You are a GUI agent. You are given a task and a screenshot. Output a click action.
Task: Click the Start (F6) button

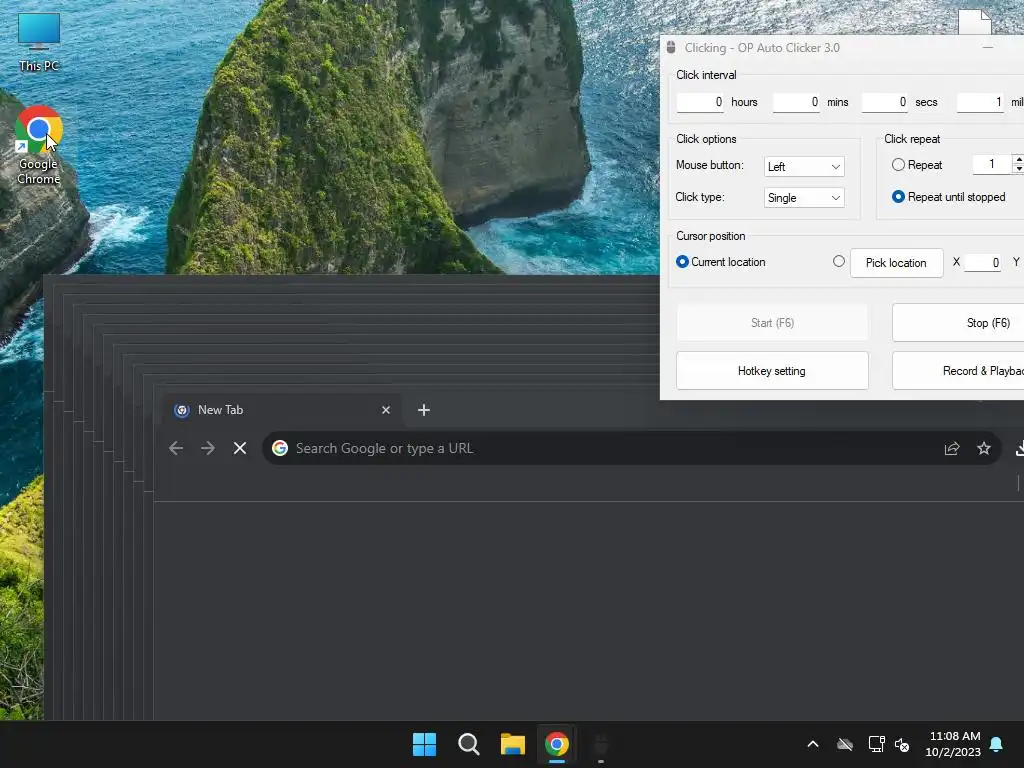tap(772, 323)
